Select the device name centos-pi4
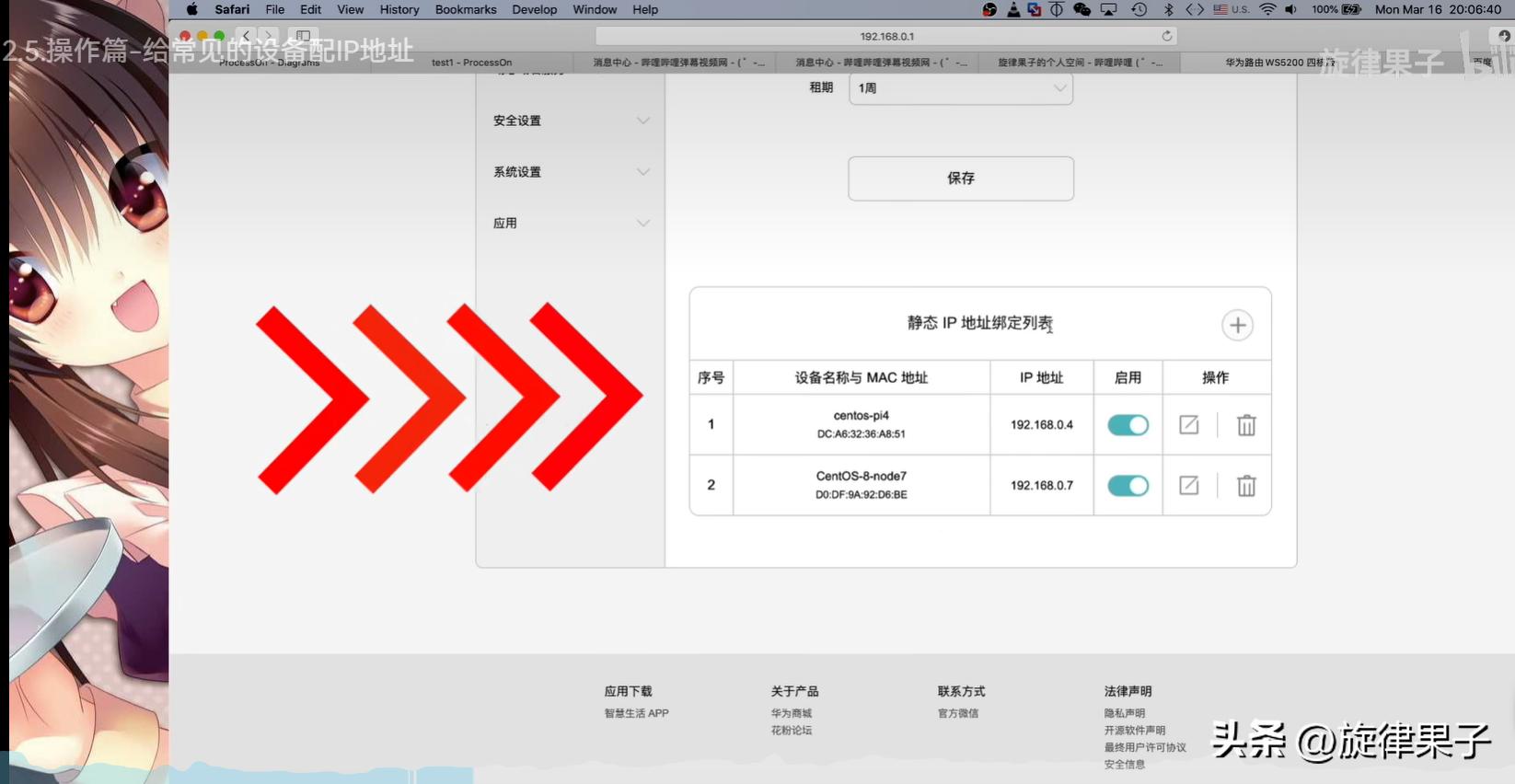Image resolution: width=1515 pixels, height=784 pixels. pyautogui.click(x=862, y=416)
